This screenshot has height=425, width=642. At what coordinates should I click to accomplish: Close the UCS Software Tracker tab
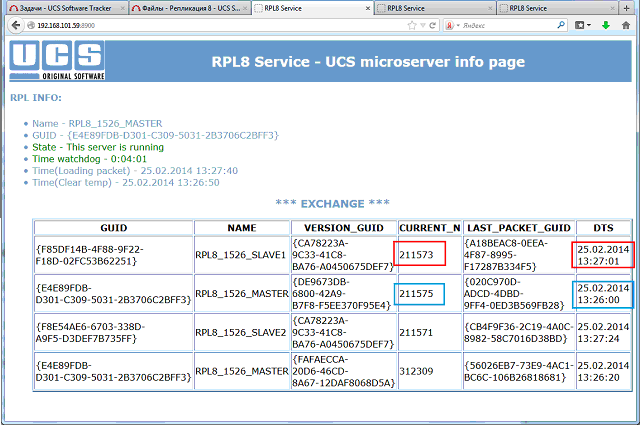122,8
